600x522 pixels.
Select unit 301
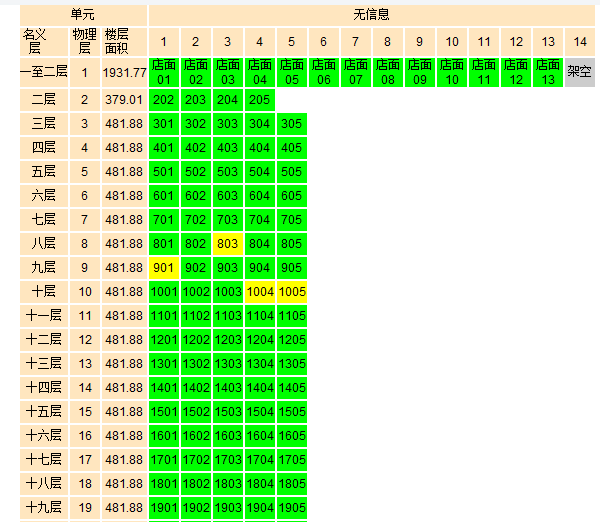164,124
